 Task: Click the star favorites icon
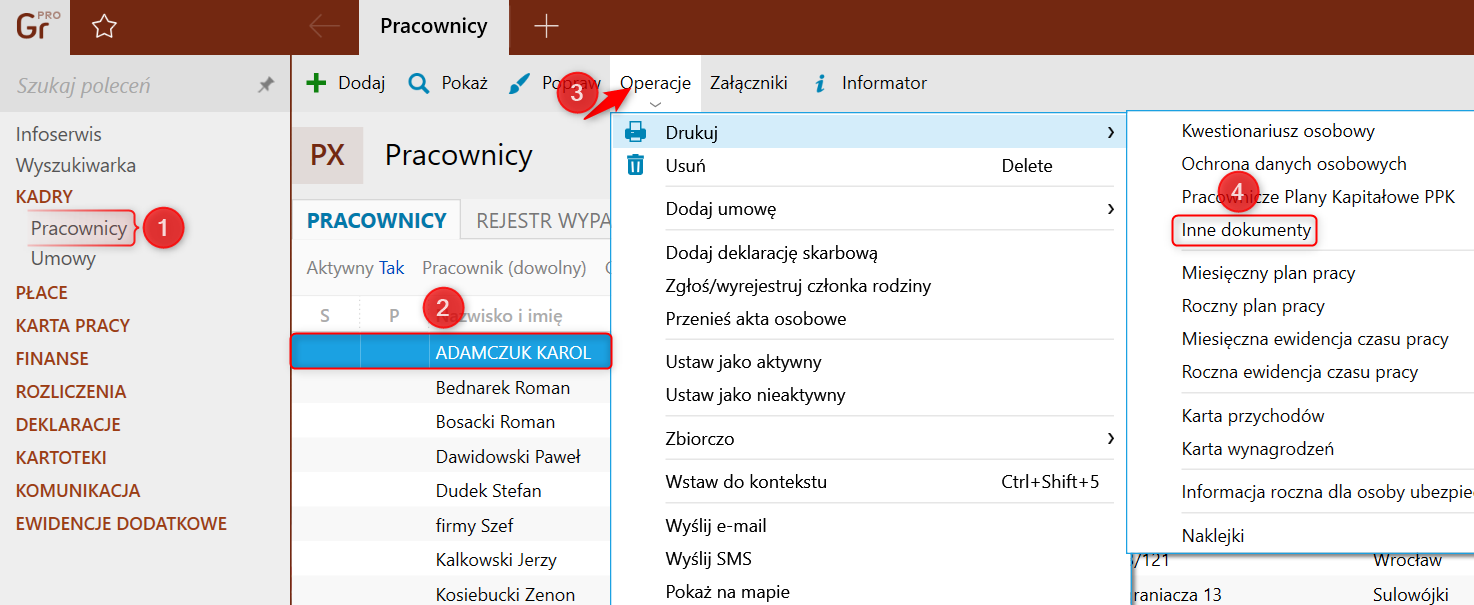pos(104,27)
